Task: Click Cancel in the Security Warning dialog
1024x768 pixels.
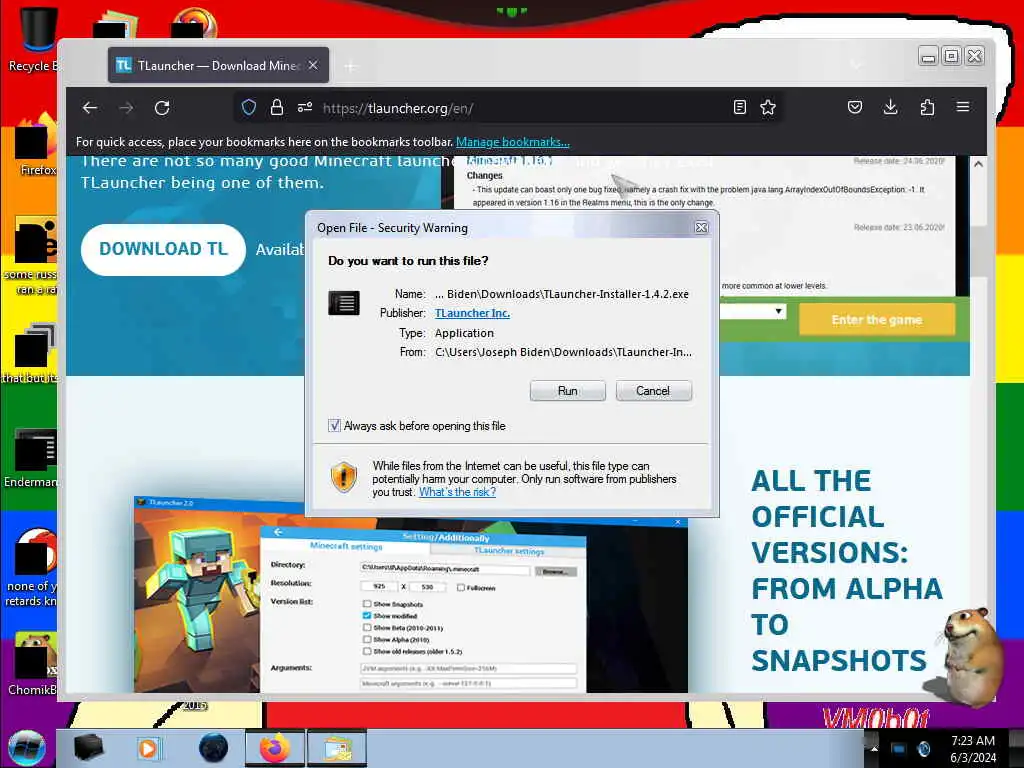Action: pyautogui.click(x=653, y=391)
